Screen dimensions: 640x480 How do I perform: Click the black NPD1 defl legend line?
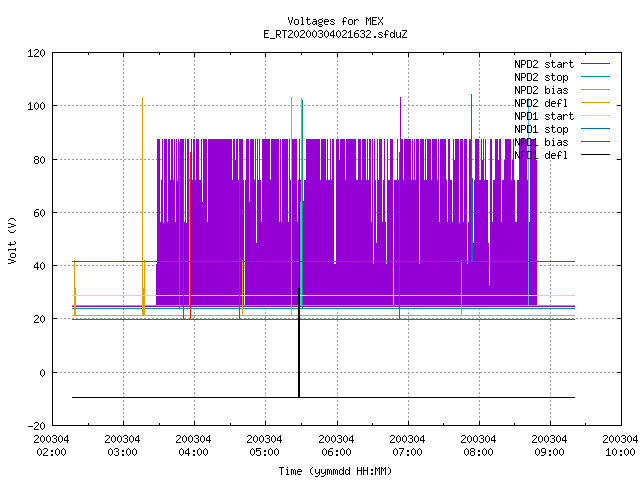click(x=595, y=155)
